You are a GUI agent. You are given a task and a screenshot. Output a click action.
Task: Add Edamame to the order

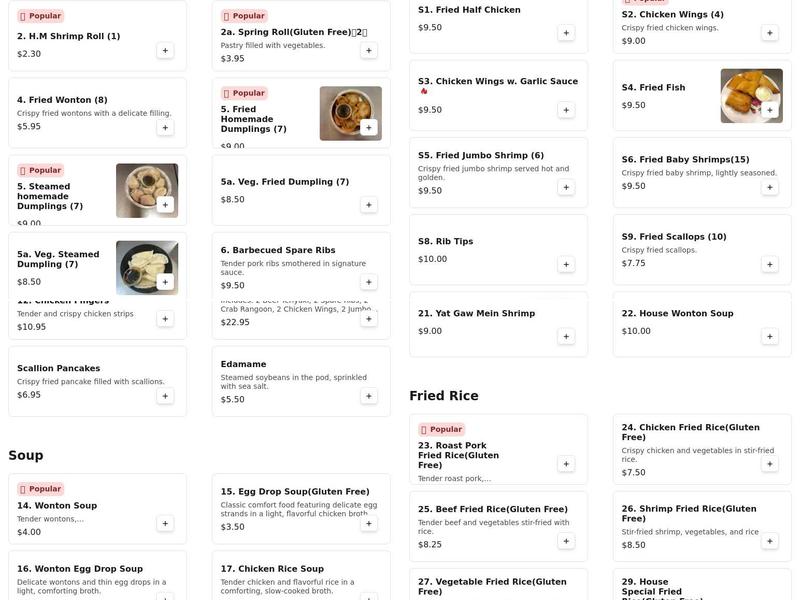coord(369,396)
